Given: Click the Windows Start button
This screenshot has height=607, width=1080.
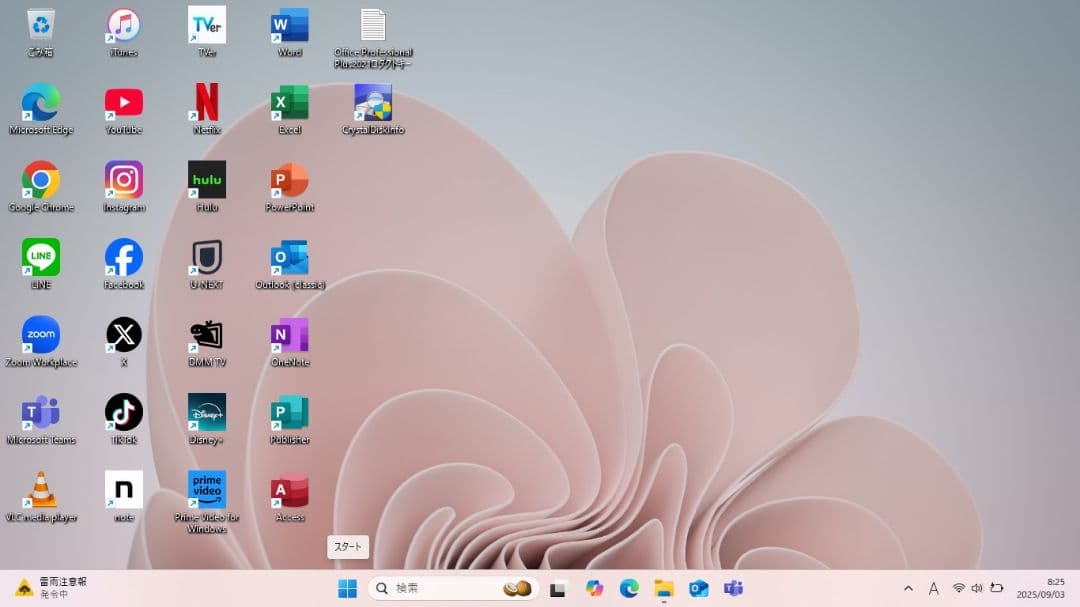Looking at the screenshot, I should point(348,588).
